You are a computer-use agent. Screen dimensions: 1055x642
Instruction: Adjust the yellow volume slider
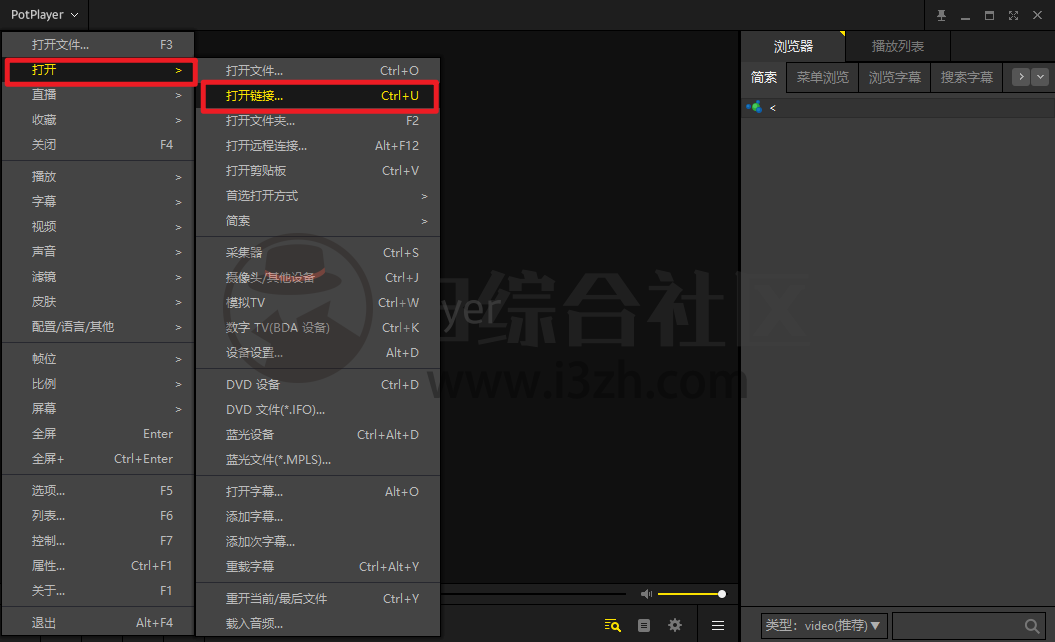click(691, 594)
